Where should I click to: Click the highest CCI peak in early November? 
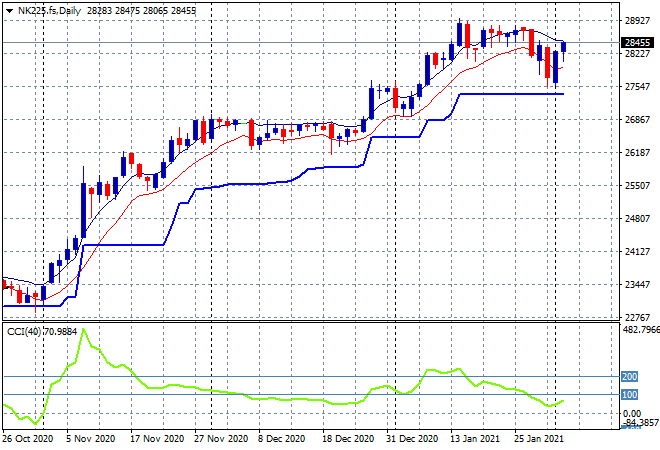tap(83, 329)
